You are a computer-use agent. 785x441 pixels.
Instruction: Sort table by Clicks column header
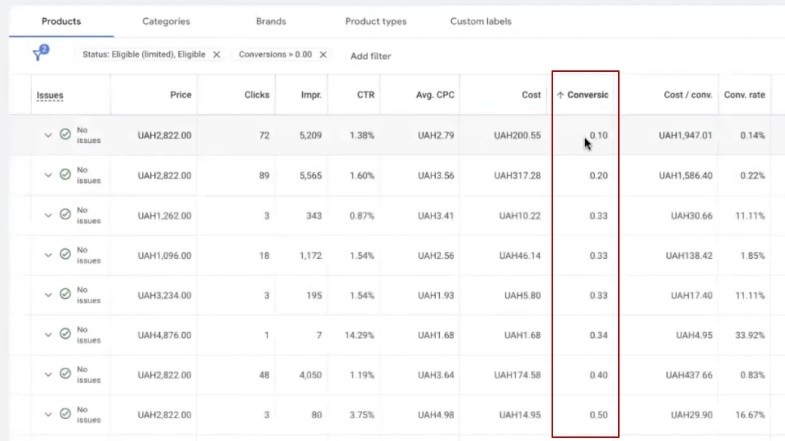coord(256,95)
